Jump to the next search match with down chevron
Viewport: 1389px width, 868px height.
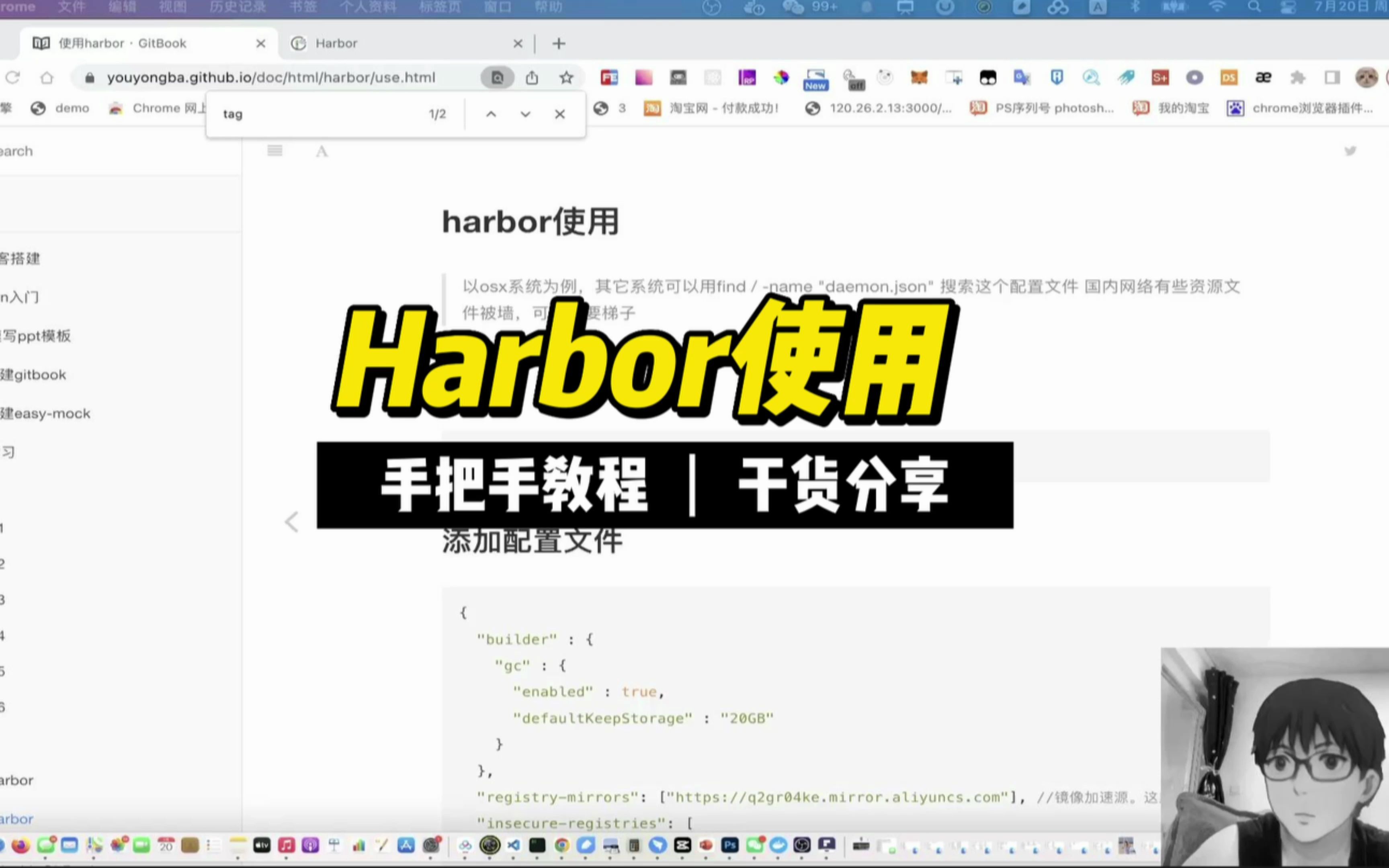pyautogui.click(x=525, y=114)
